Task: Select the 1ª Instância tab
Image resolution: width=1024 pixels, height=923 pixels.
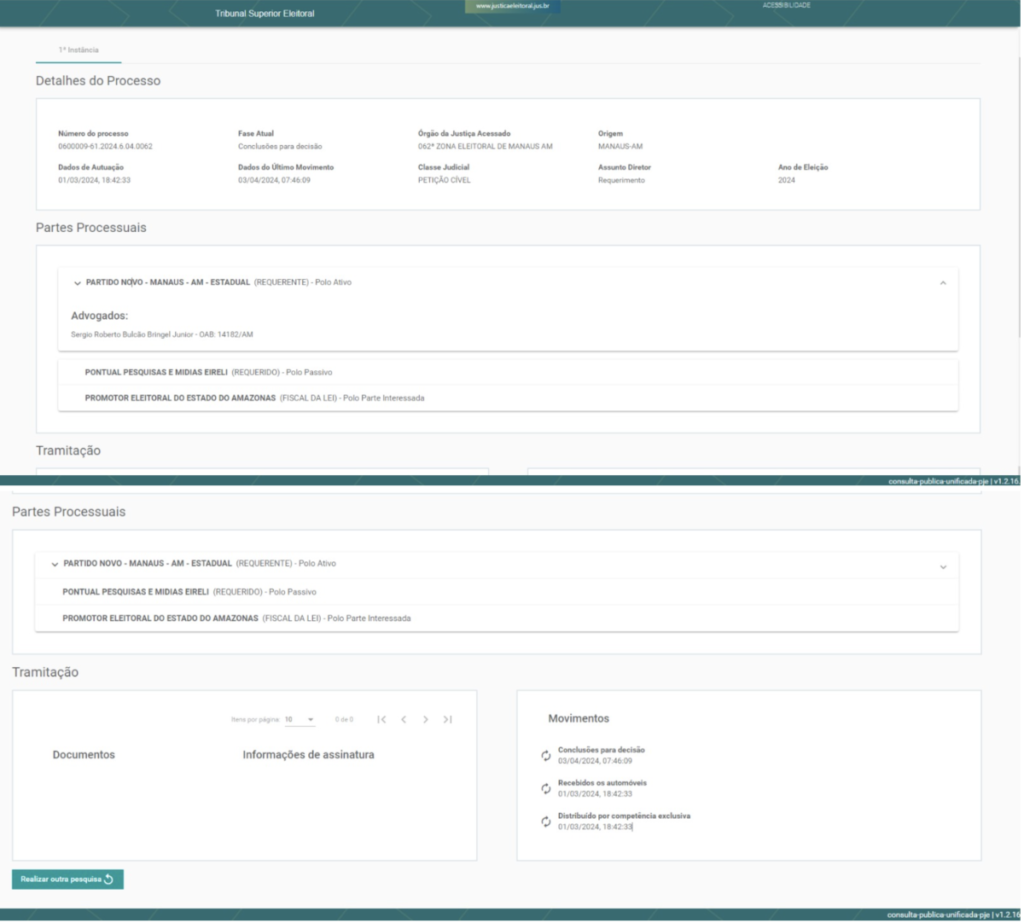Action: pos(78,50)
